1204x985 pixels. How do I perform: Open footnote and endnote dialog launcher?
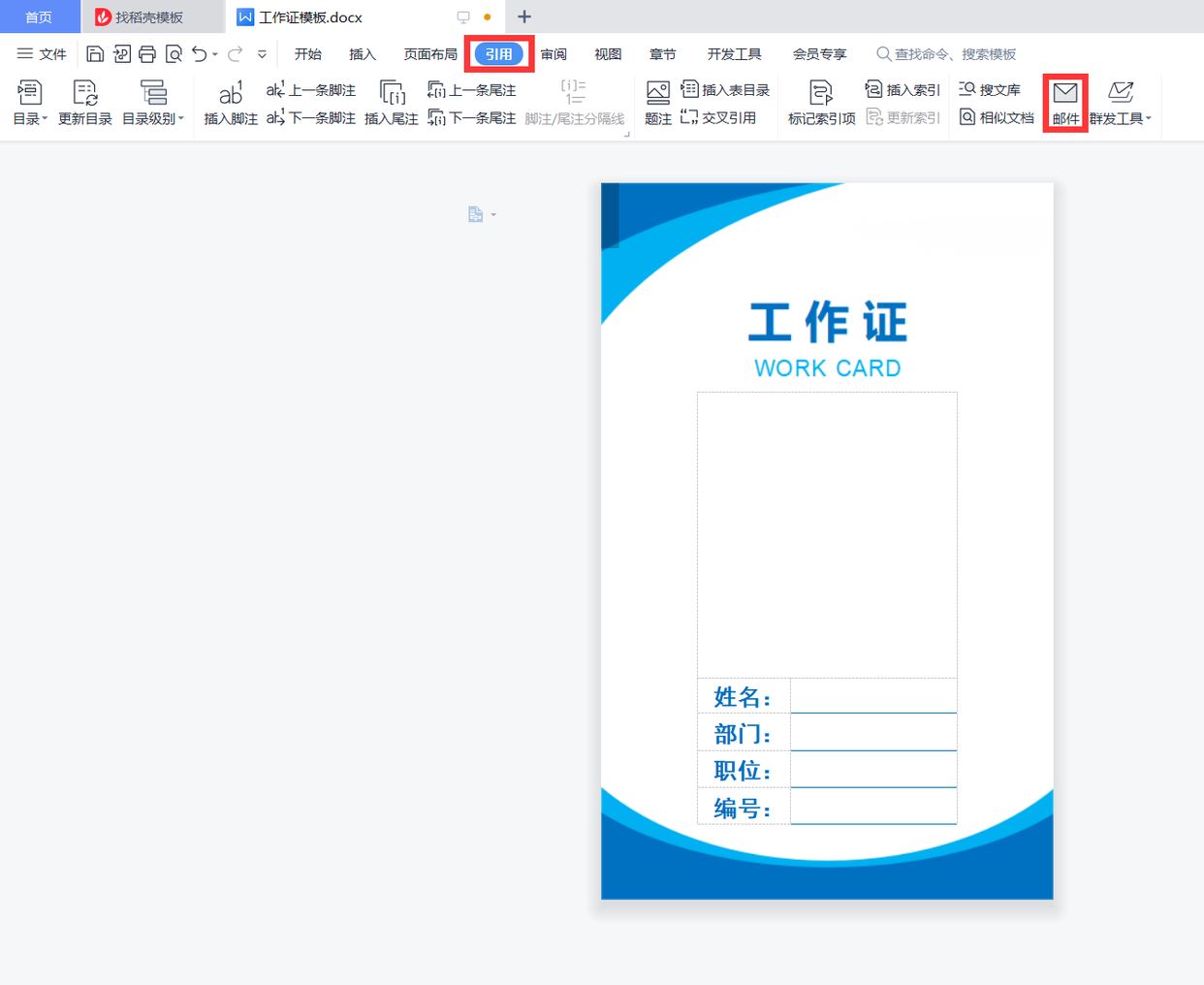pyautogui.click(x=627, y=134)
